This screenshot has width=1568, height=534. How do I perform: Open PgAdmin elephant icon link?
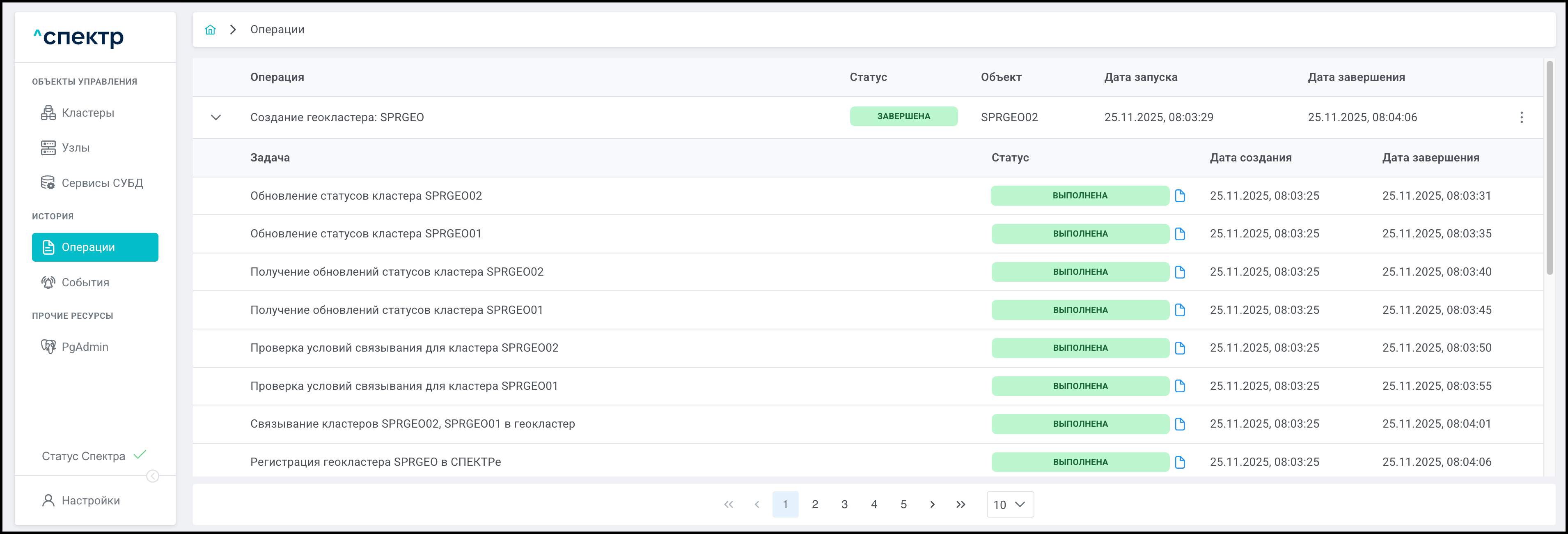[x=48, y=346]
